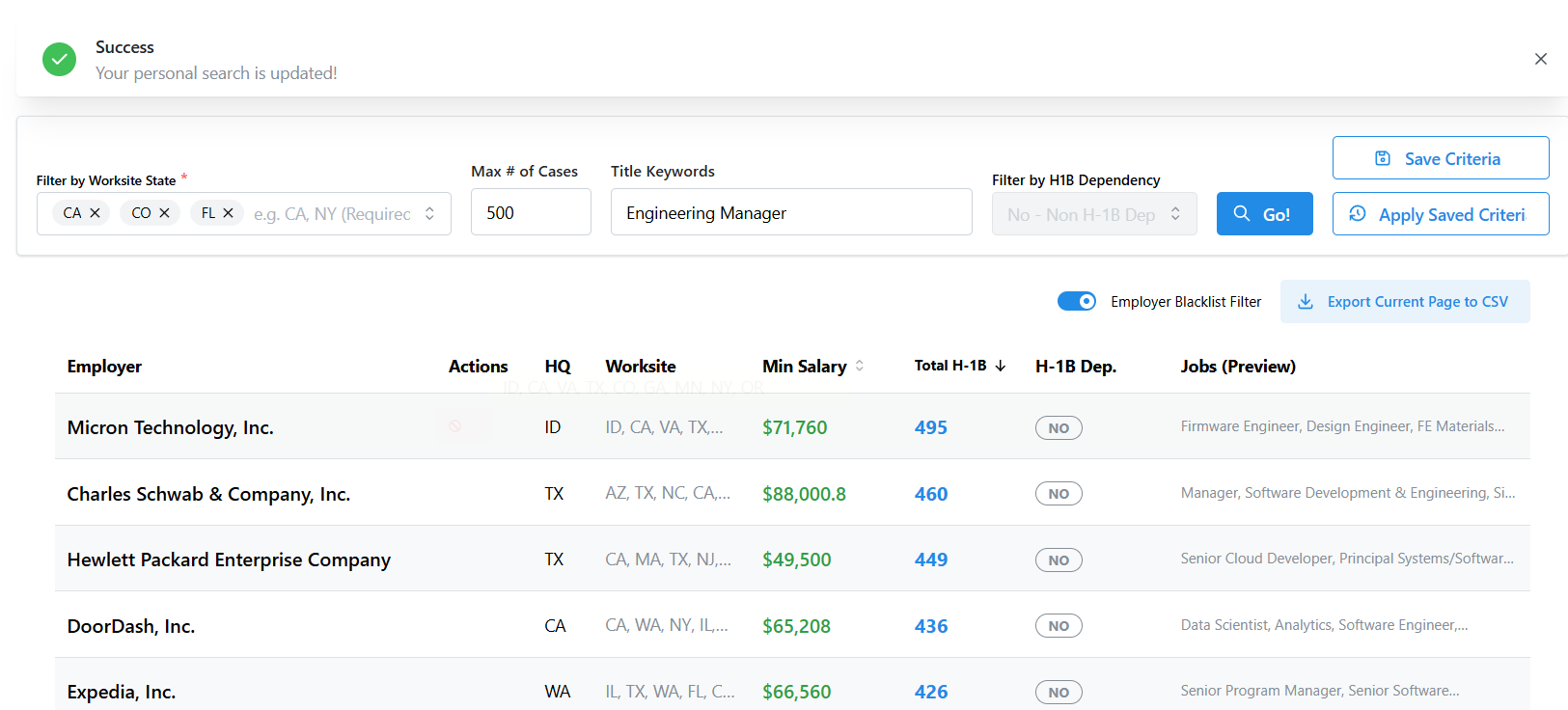
Task: Click Charles Schwab's worksite list AZ, TX
Action: tap(668, 493)
